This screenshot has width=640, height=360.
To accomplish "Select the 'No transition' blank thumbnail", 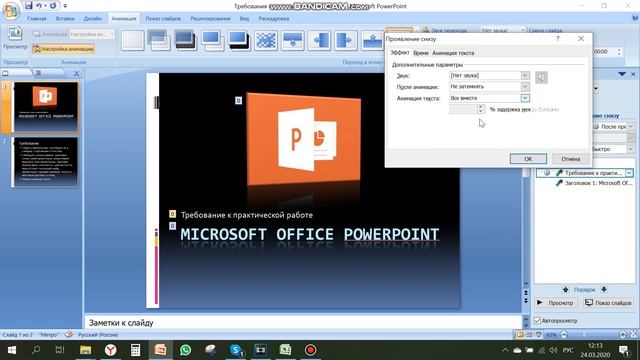I will pos(132,40).
